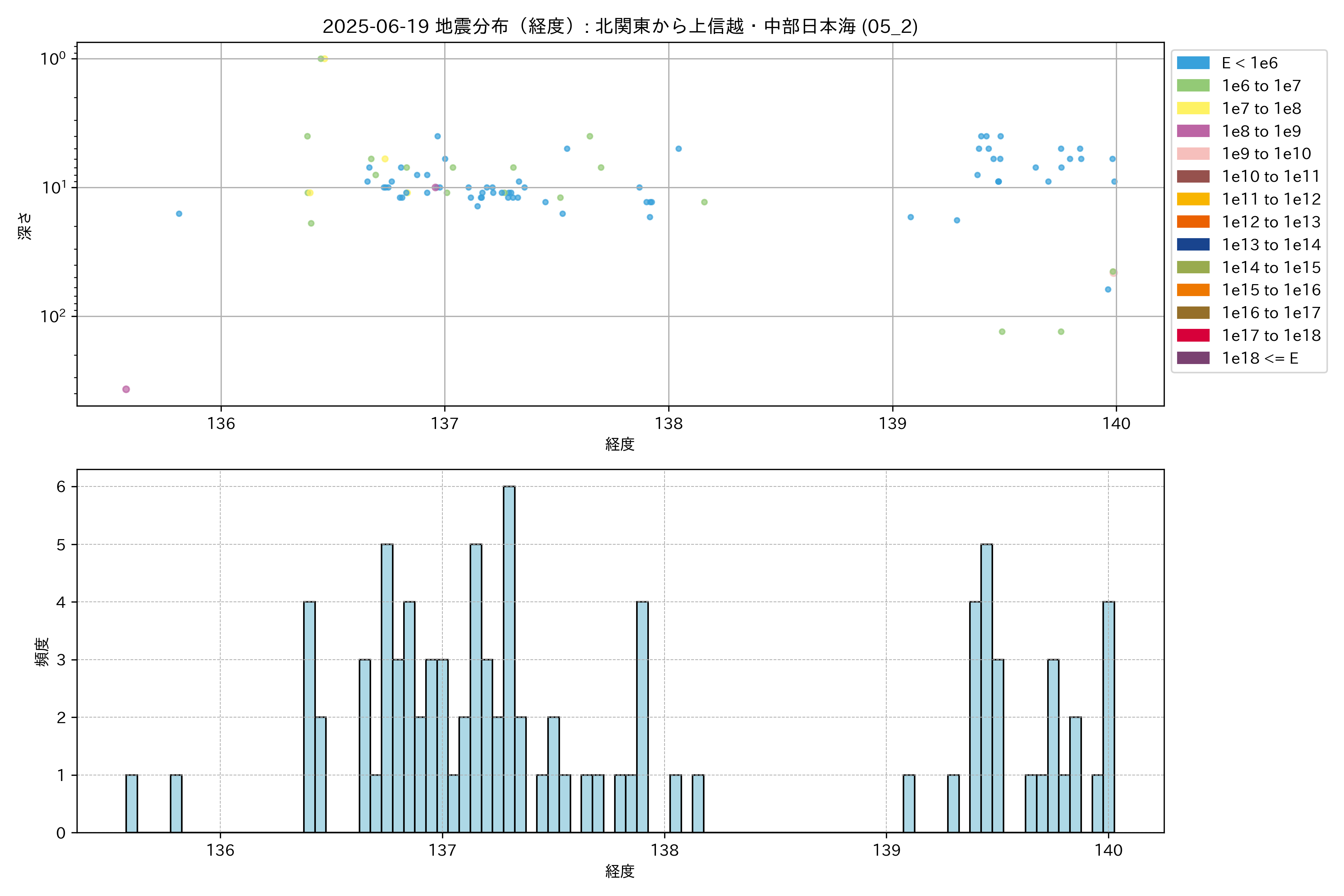Viewport: 1344px width, 896px height.
Task: Click the chart title with date 2025-06-19
Action: click(x=620, y=26)
